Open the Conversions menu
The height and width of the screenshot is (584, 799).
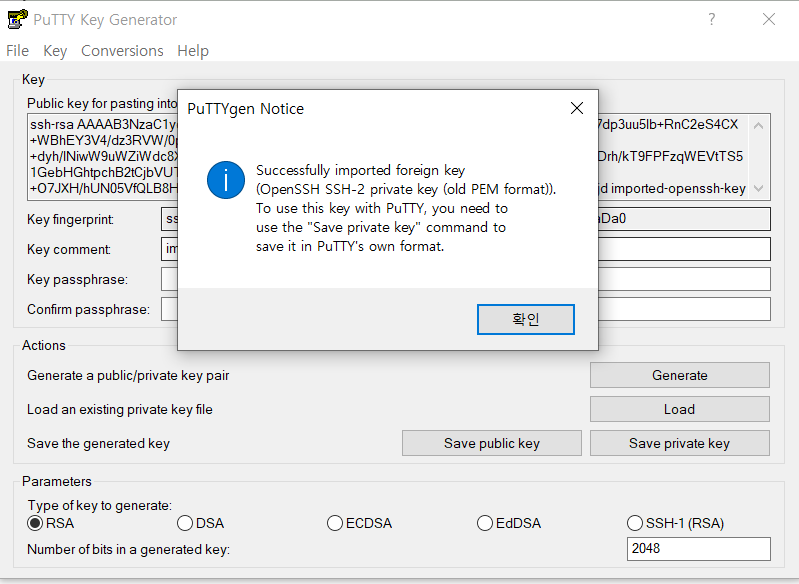click(x=122, y=51)
